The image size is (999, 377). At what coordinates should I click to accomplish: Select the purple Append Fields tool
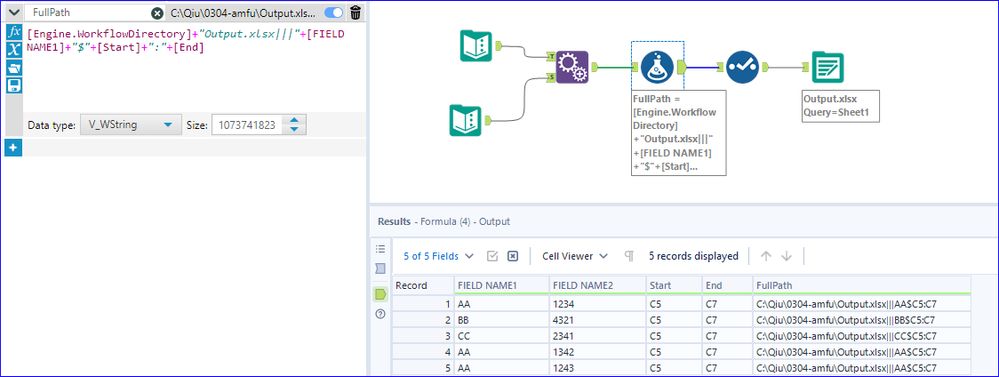click(x=571, y=67)
